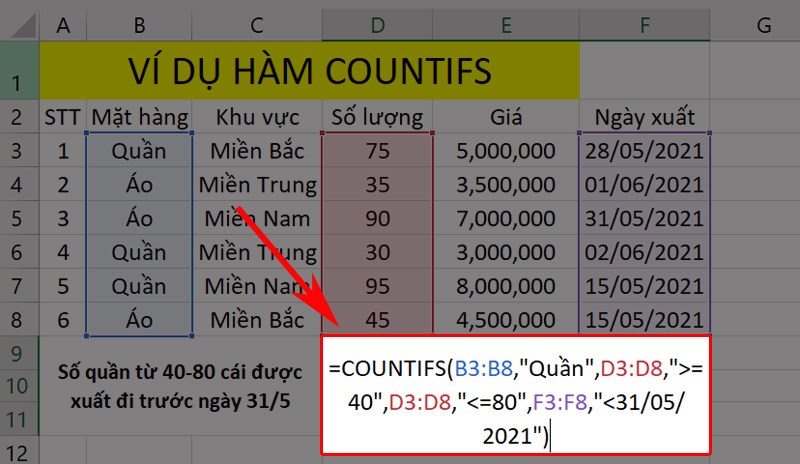This screenshot has width=800, height=464.
Task: Select column D header
Action: (x=378, y=26)
